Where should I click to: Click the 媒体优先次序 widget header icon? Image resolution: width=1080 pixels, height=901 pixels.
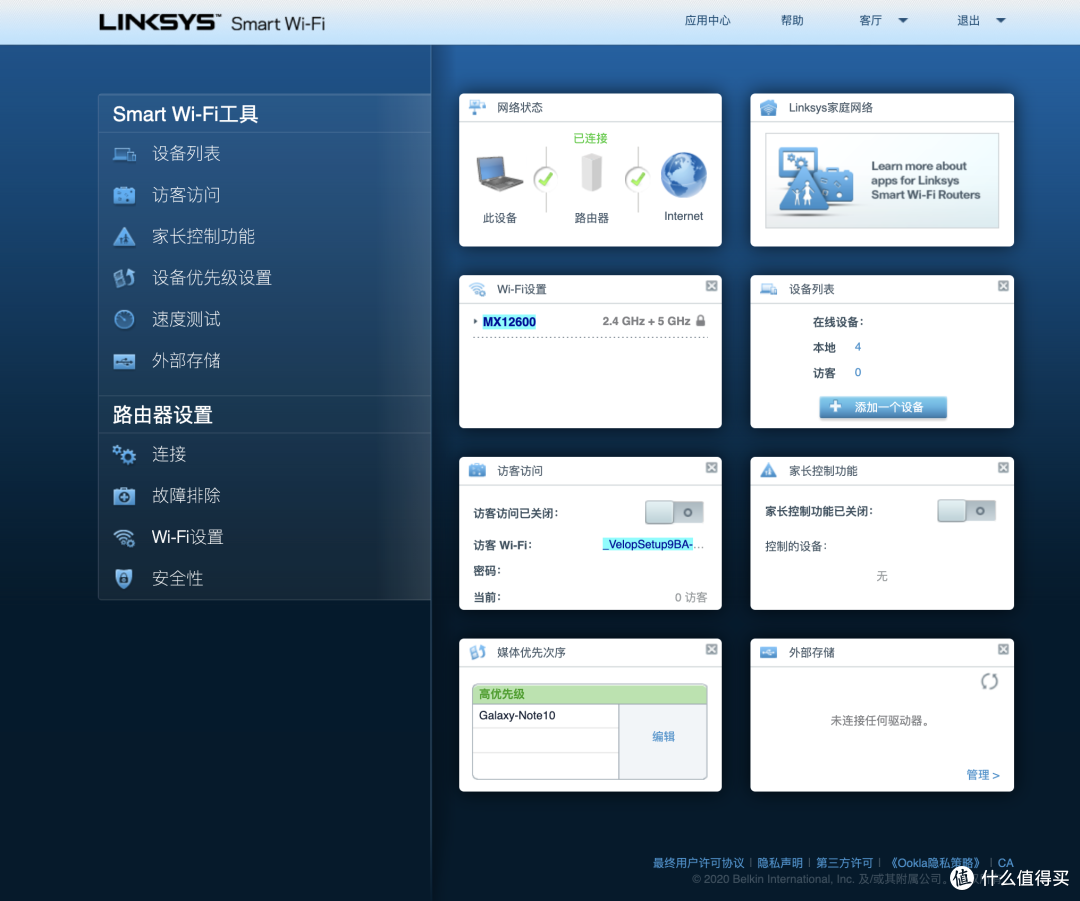[x=478, y=653]
